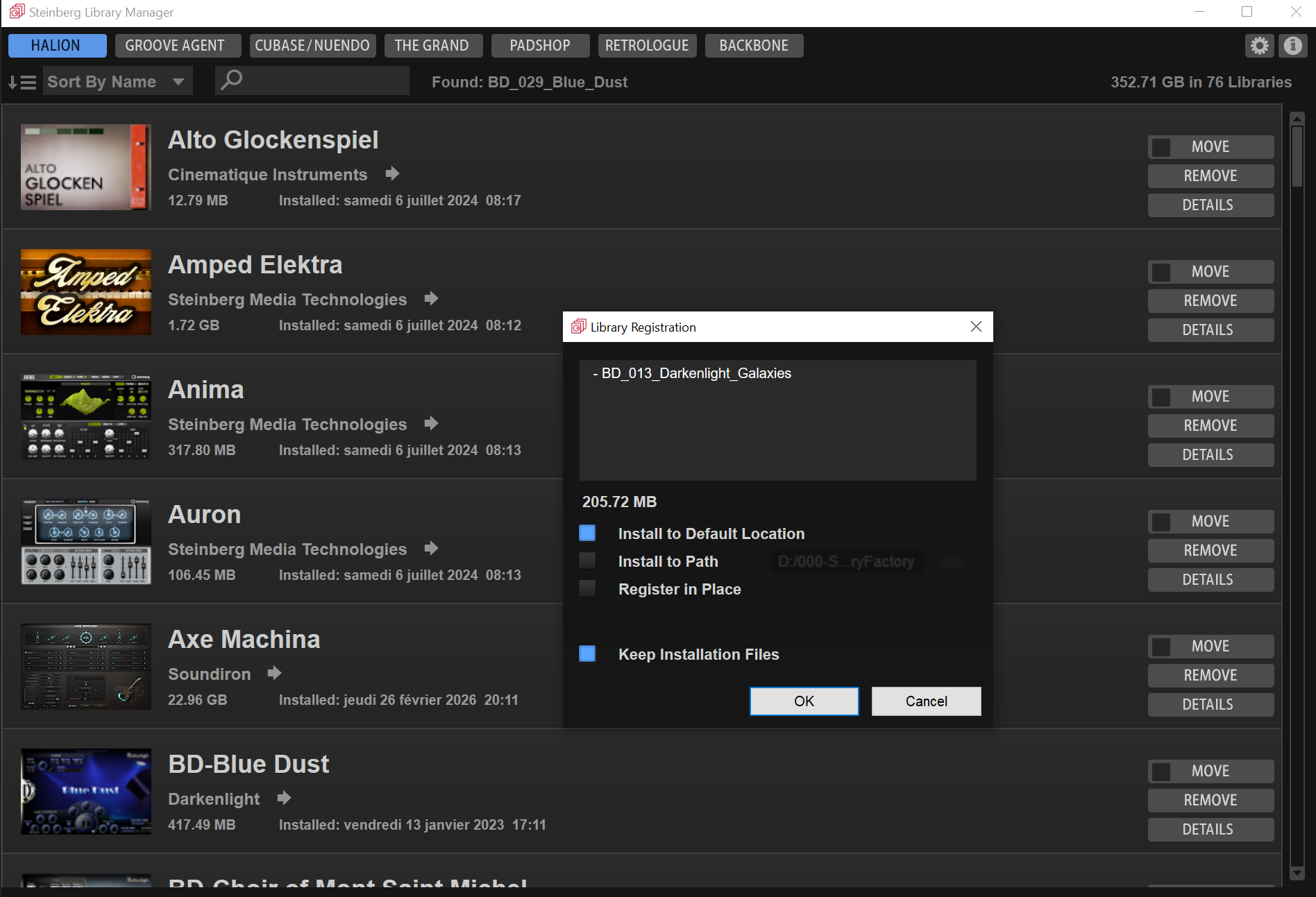This screenshot has height=897, width=1316.
Task: Open the Sort By Name dropdown
Action: pyautogui.click(x=117, y=82)
